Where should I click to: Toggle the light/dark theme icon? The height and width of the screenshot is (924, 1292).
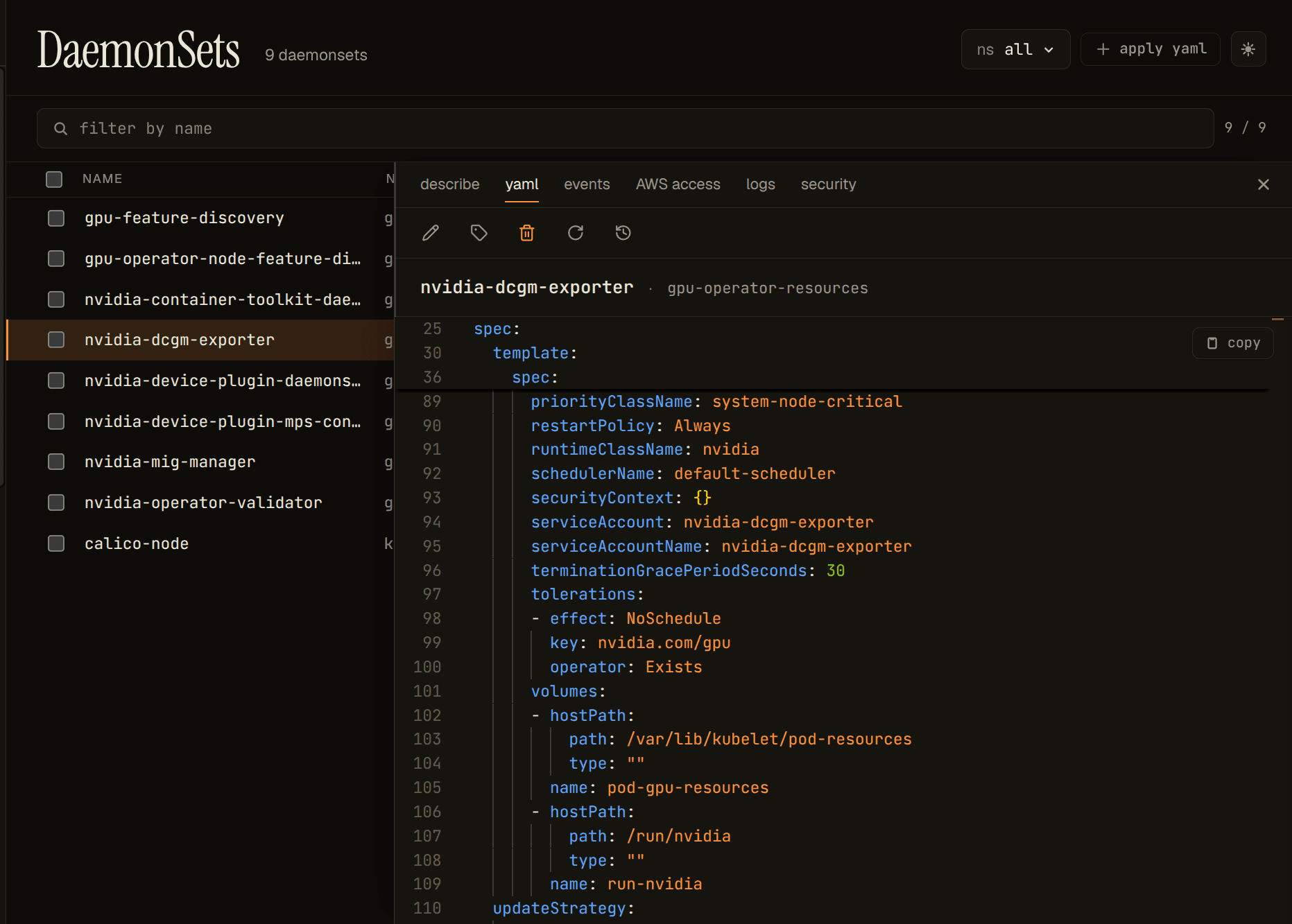1248,49
